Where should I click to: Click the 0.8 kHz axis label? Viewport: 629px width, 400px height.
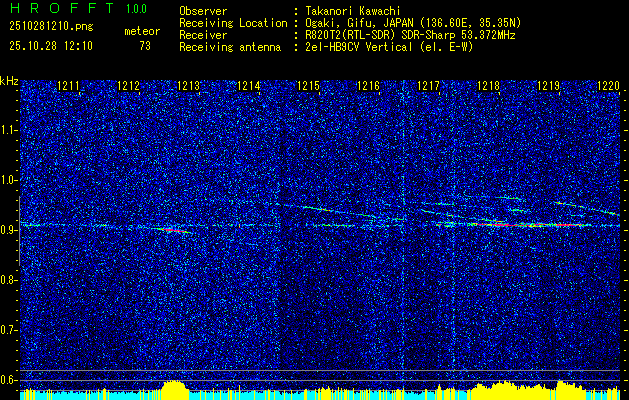8,280
